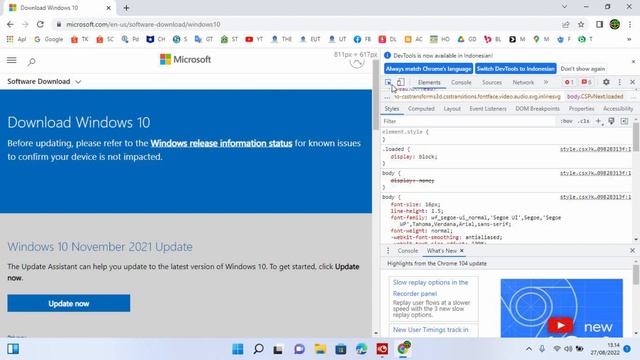Image resolution: width=640 pixels, height=360 pixels.
Task: Open the Properties tab
Action: pyautogui.click(x=581, y=109)
